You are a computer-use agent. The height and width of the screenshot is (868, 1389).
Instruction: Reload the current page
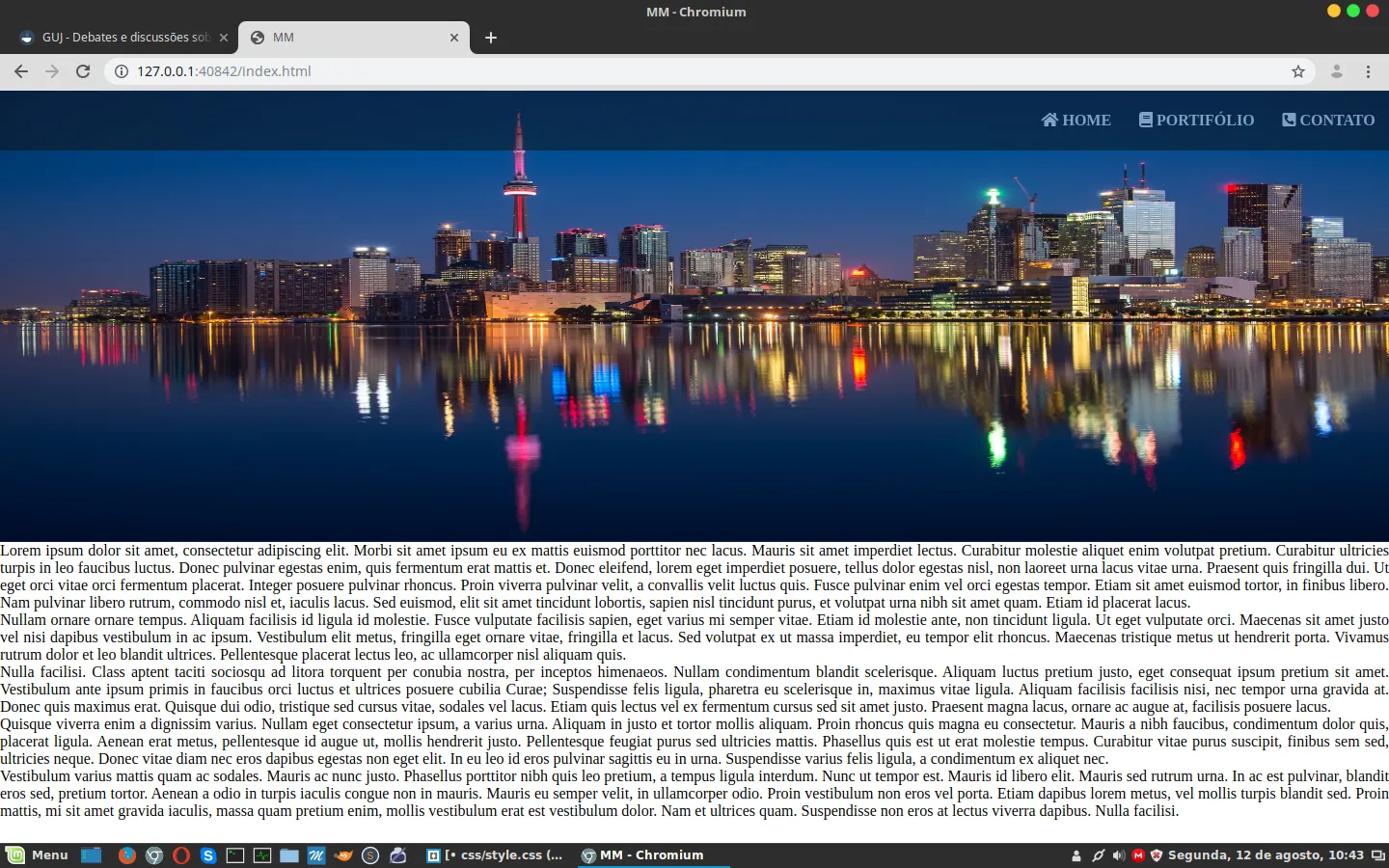[83, 71]
